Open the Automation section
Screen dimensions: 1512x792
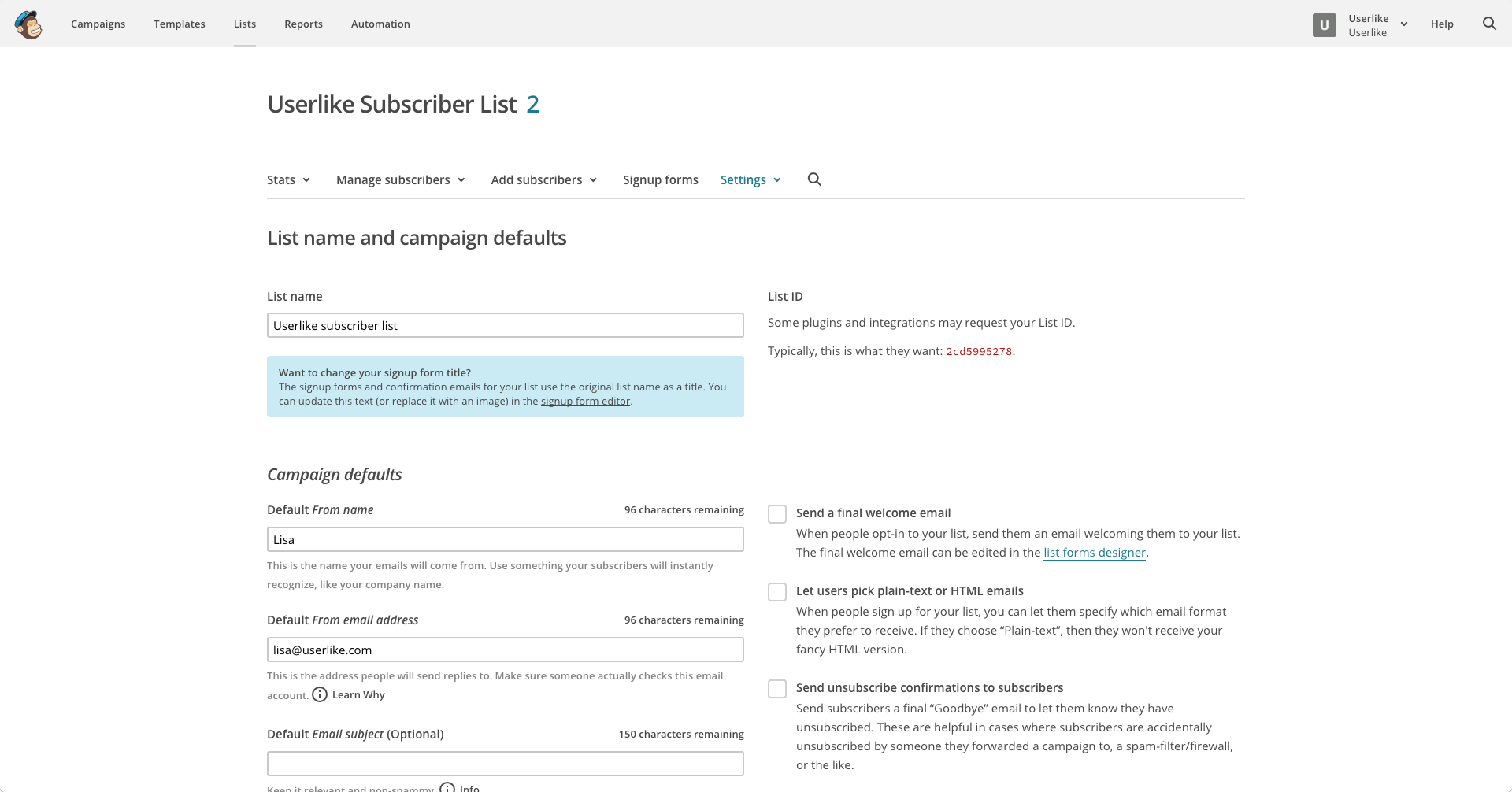click(x=380, y=24)
